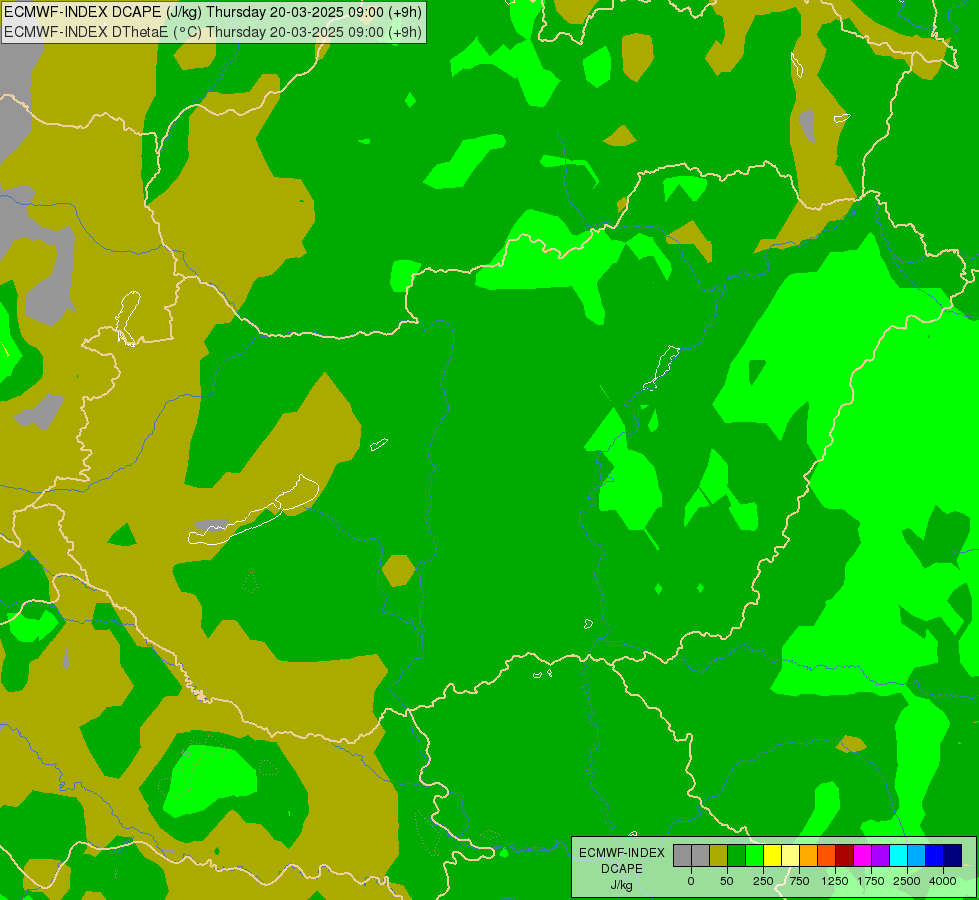Click the 'ECMWF-INDEX' text inside the legend box
Image resolution: width=979 pixels, height=900 pixels.
622,853
